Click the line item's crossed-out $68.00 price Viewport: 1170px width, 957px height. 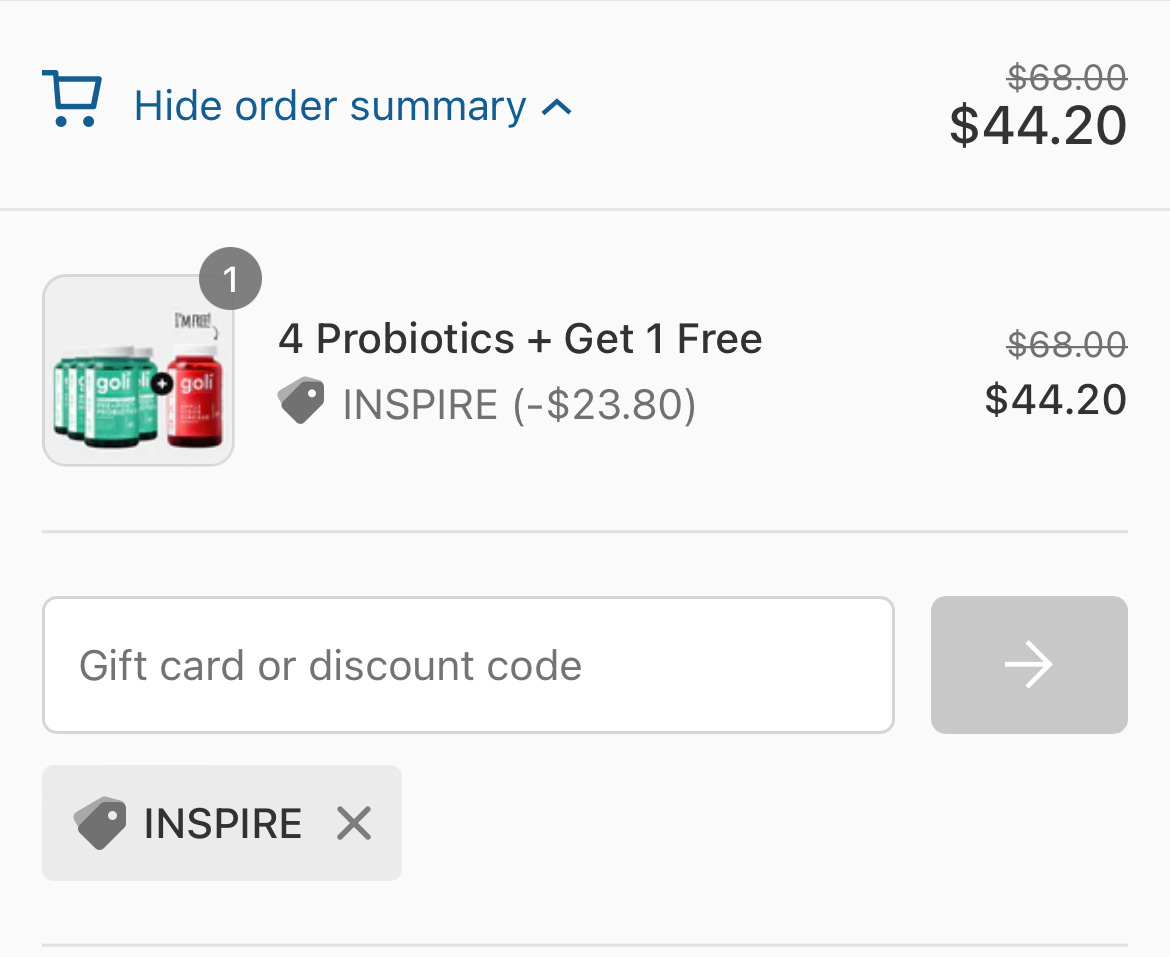[x=1066, y=344]
